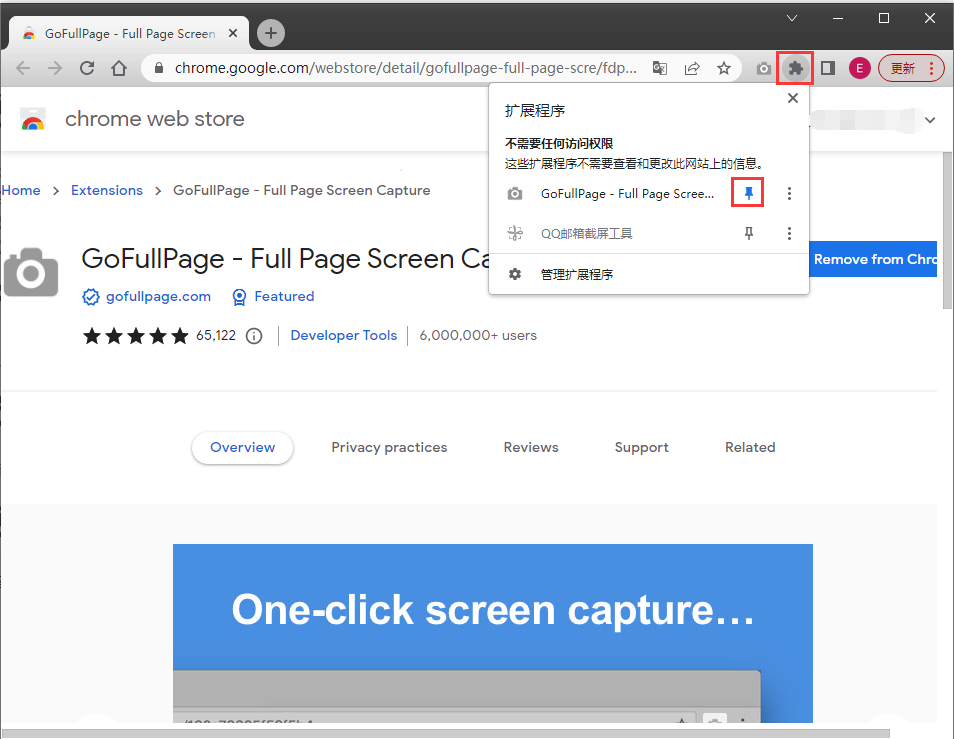Open a new browser tab

(271, 33)
